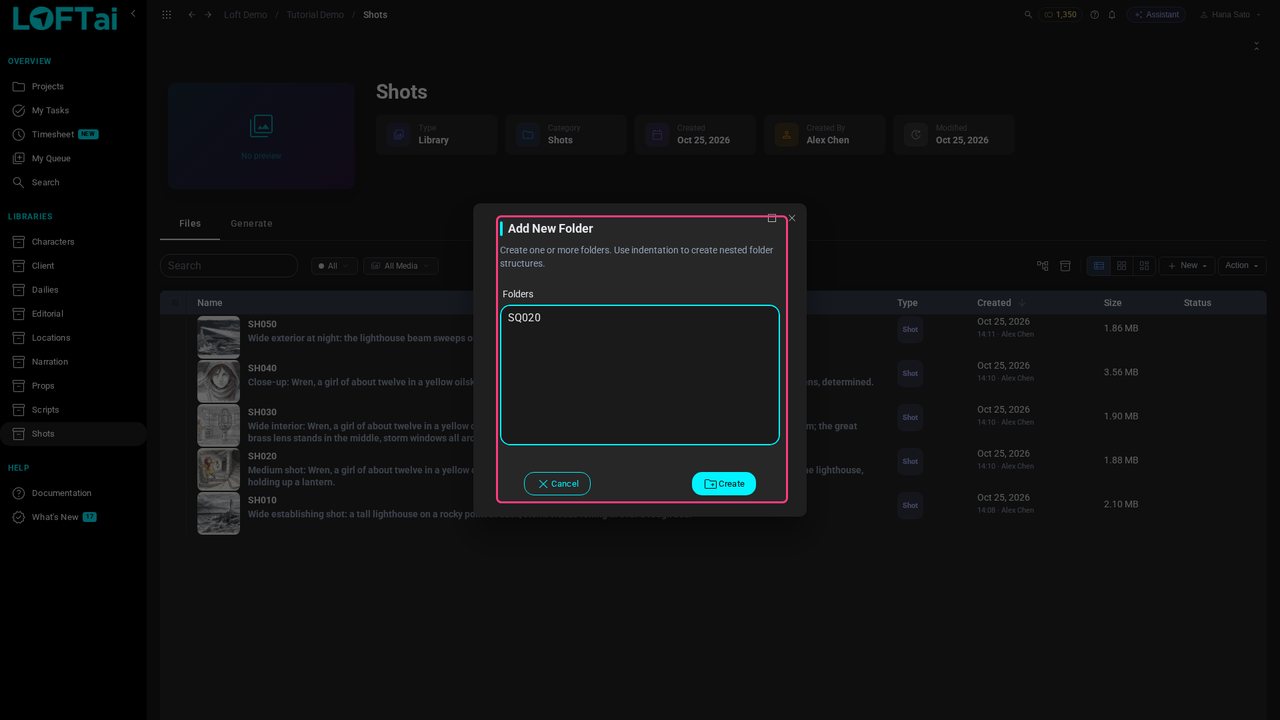Open the All status filter dropdown
The height and width of the screenshot is (720, 1280).
[x=334, y=266]
